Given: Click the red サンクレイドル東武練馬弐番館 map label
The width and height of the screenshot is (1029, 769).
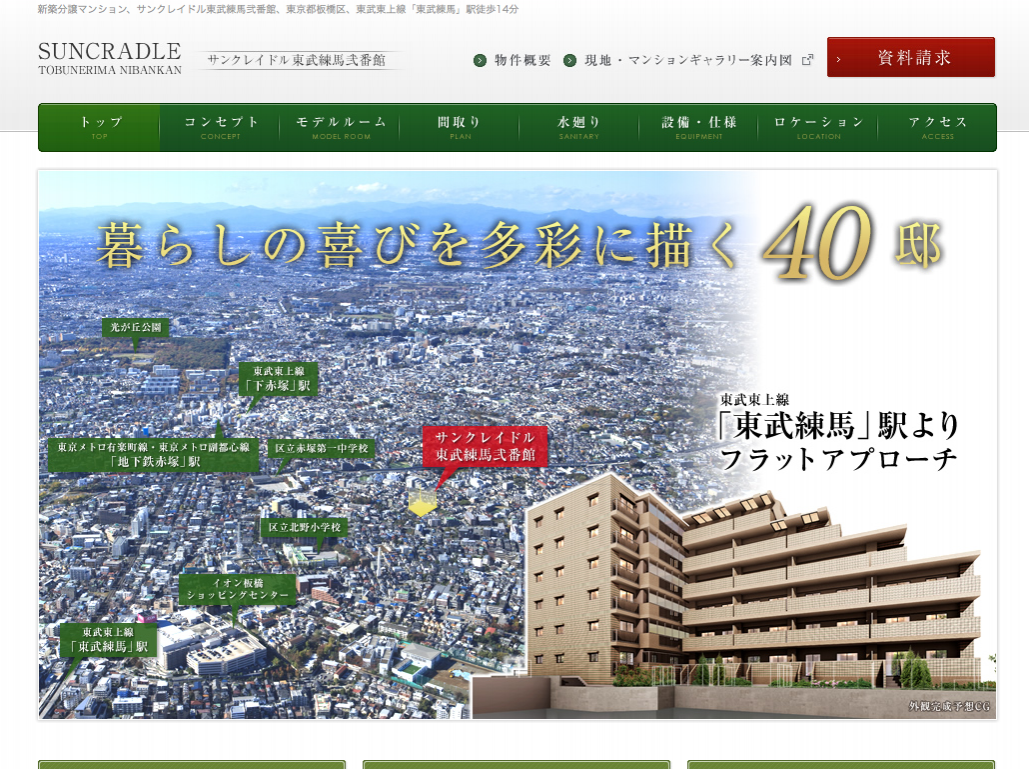Looking at the screenshot, I should 485,446.
